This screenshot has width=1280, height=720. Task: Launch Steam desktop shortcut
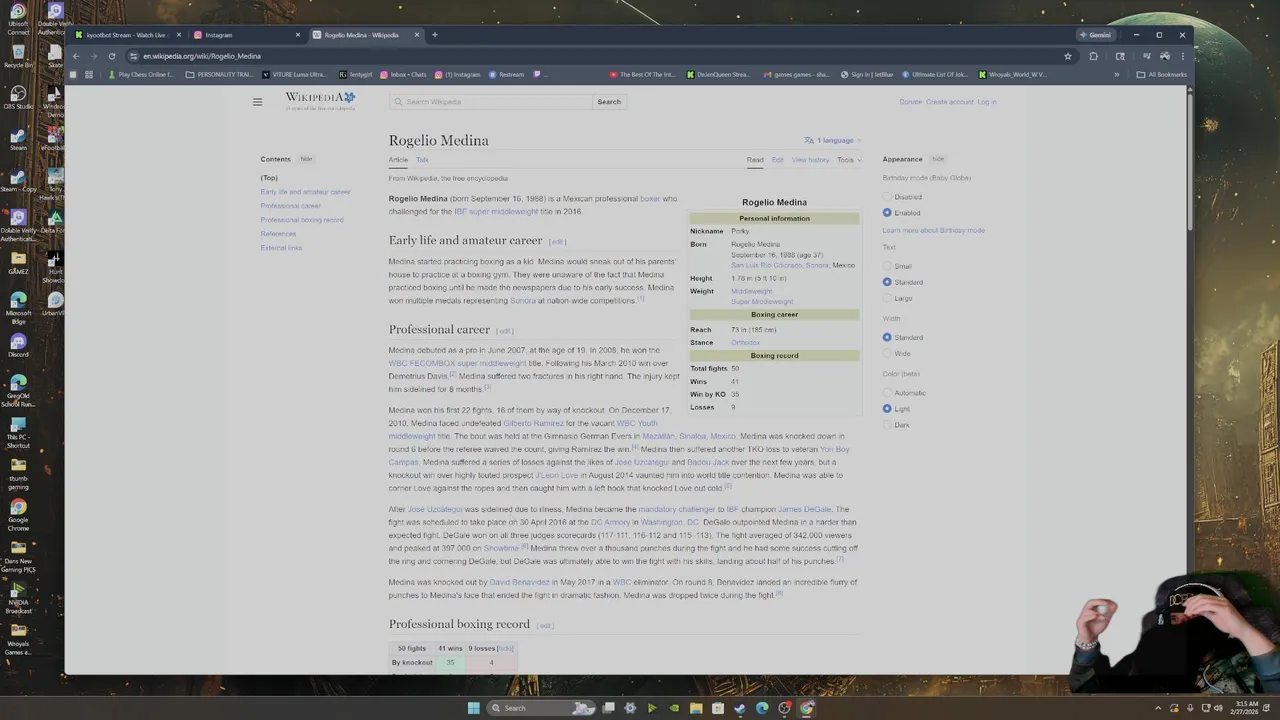[x=18, y=139]
